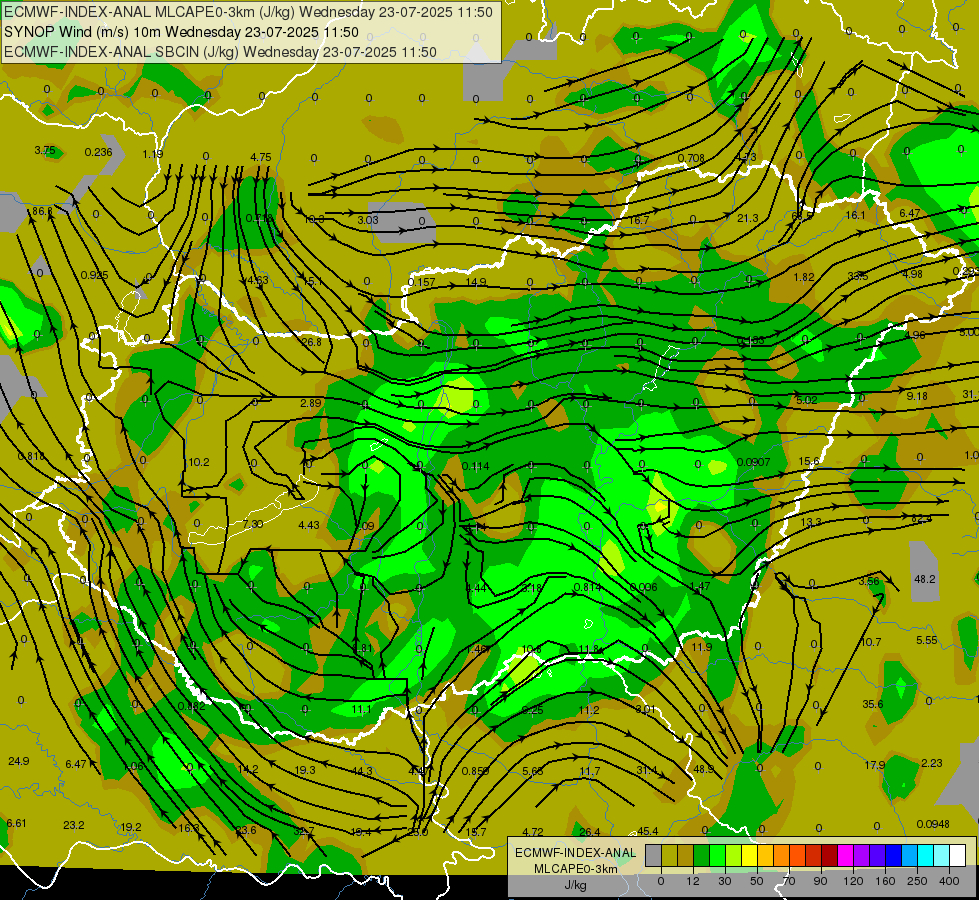Screen dimensions: 979x900
Task: Click the legend value label 400
Action: tap(949, 881)
